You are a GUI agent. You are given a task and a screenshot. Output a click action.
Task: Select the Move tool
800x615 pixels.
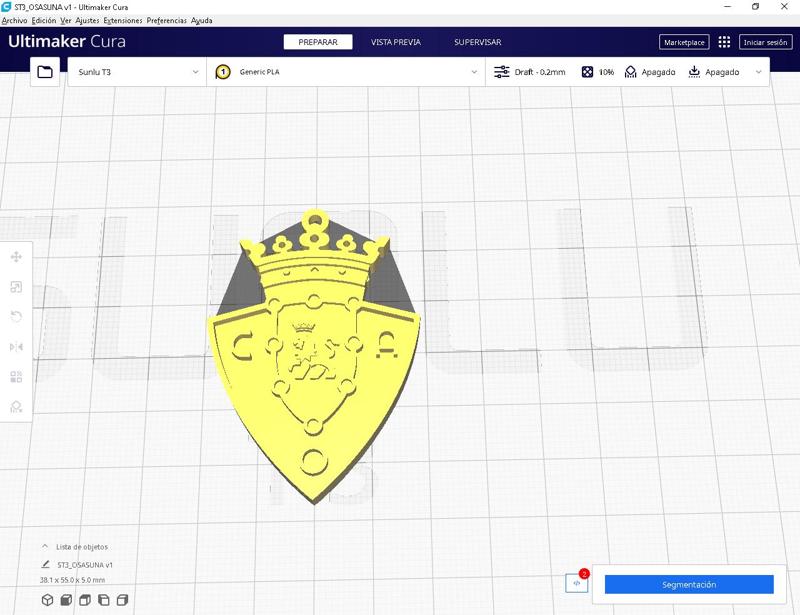tap(15, 258)
